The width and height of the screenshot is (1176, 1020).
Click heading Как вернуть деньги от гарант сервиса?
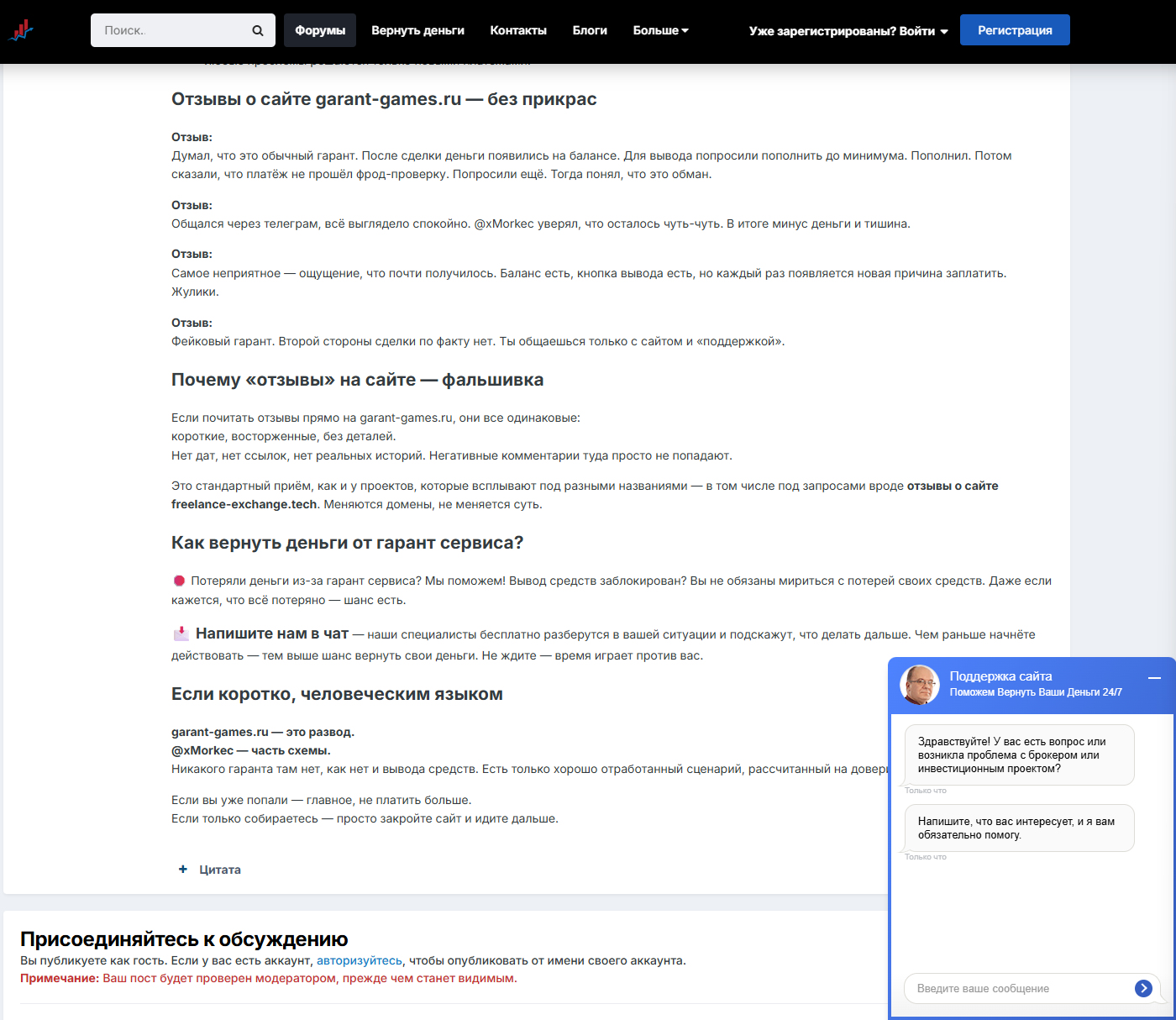tap(347, 543)
